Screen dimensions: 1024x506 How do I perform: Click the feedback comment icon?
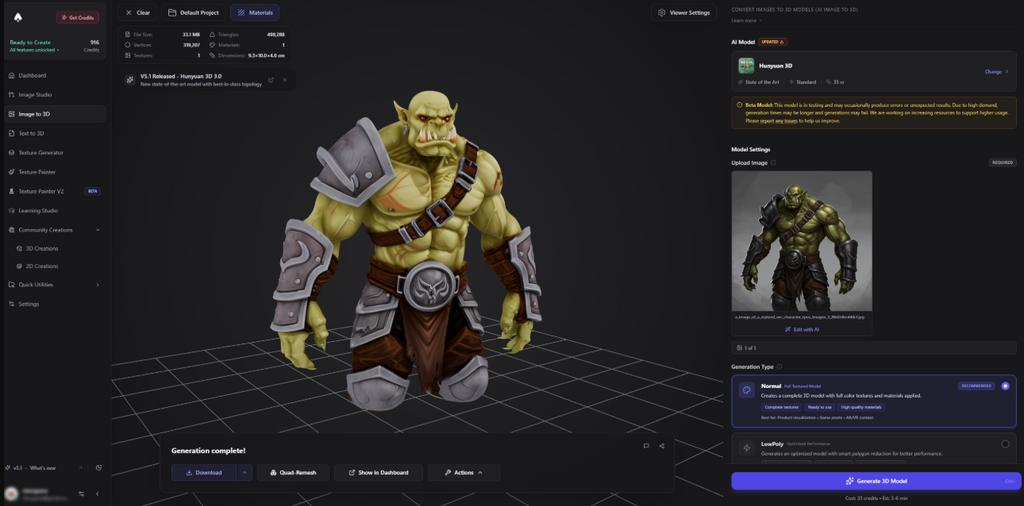pos(646,446)
